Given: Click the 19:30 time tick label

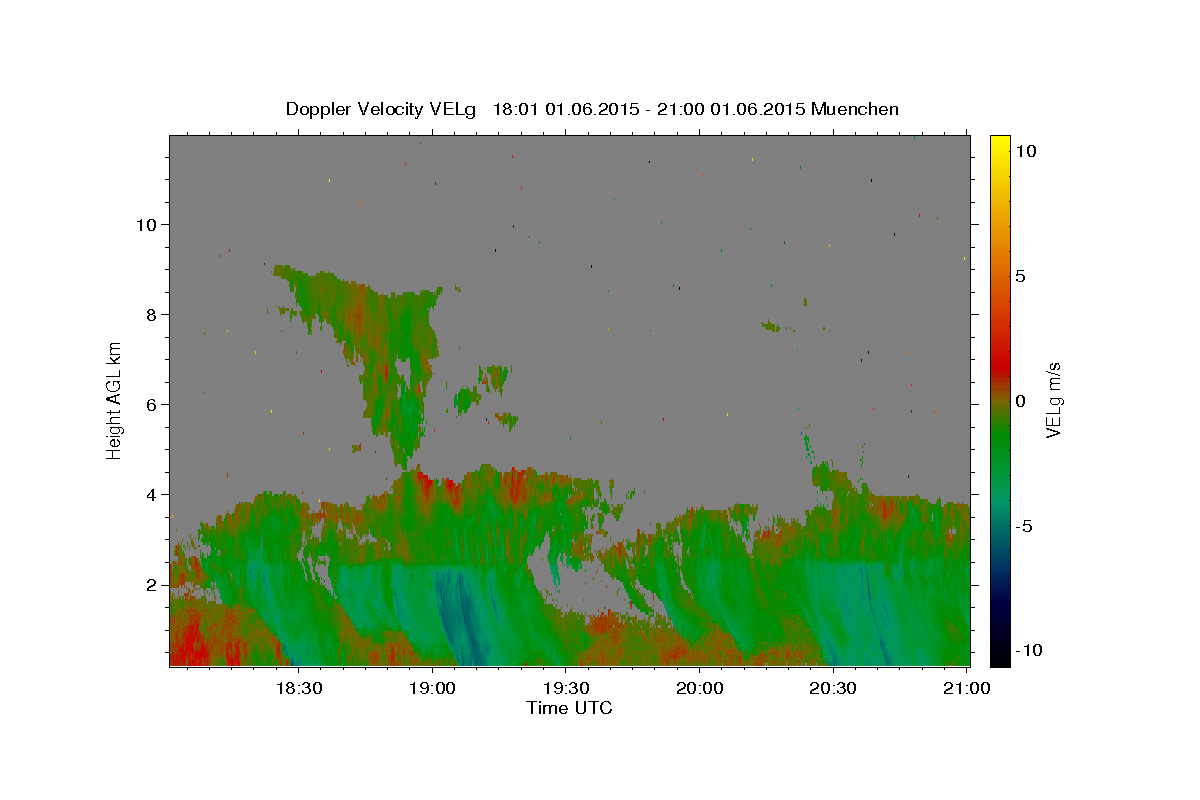Looking at the screenshot, I should [566, 688].
